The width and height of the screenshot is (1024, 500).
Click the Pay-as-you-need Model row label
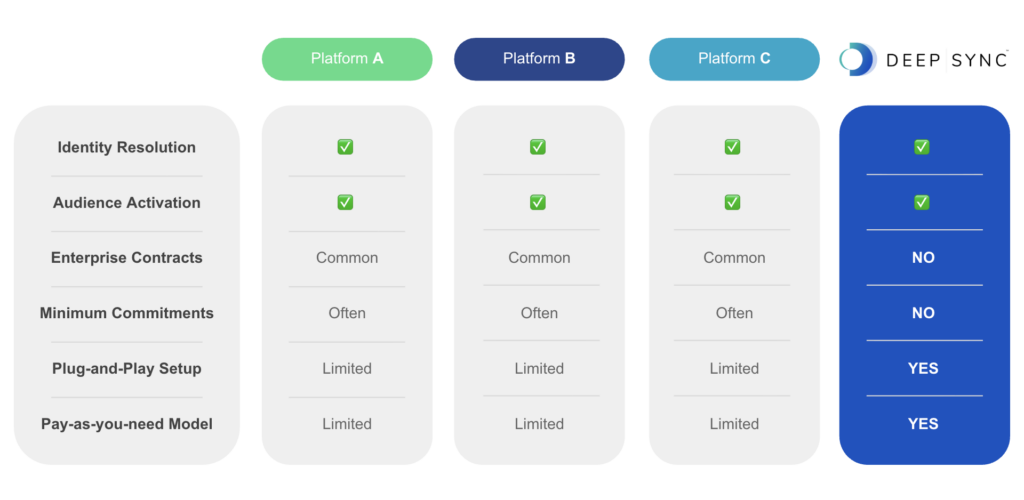(127, 424)
